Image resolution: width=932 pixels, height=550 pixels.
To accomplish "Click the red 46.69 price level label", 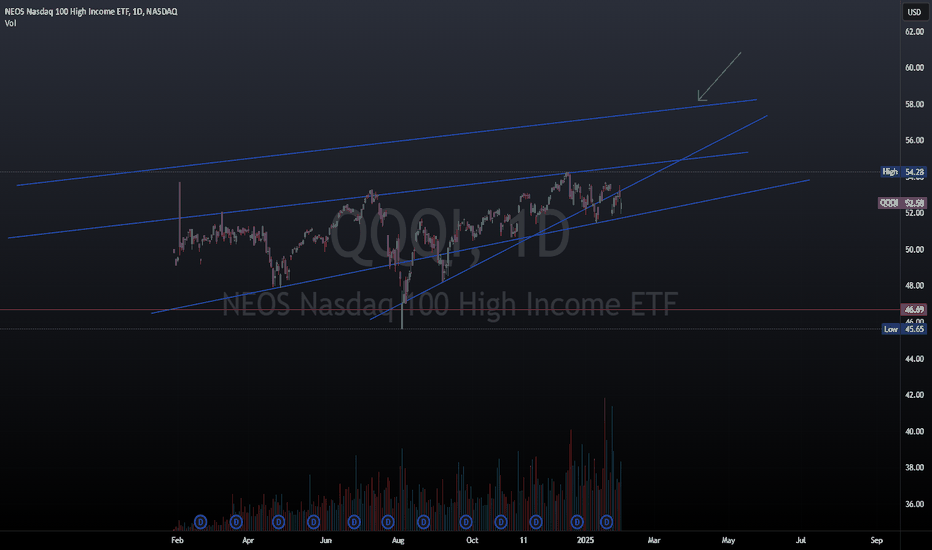I will point(914,310).
